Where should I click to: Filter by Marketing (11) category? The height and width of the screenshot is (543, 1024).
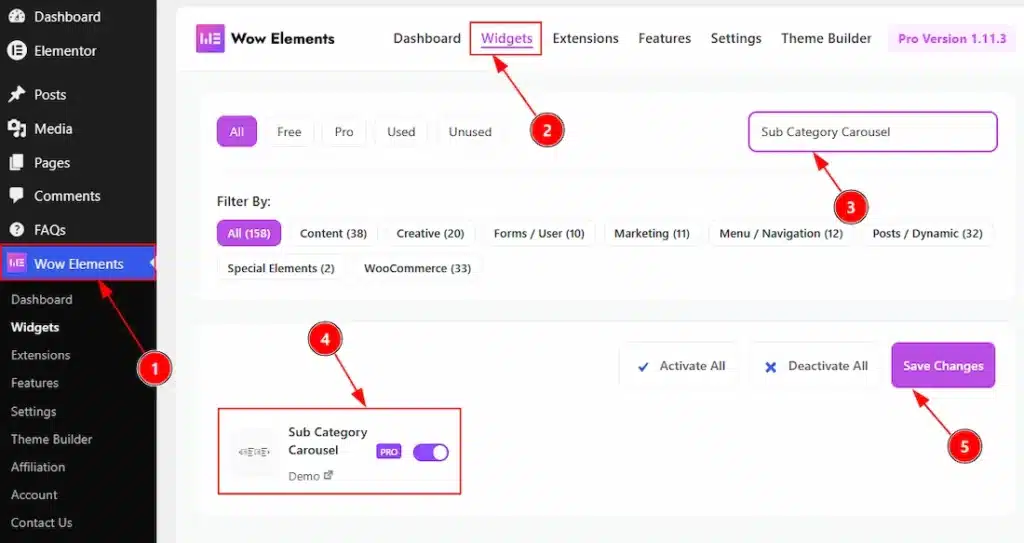click(x=652, y=233)
